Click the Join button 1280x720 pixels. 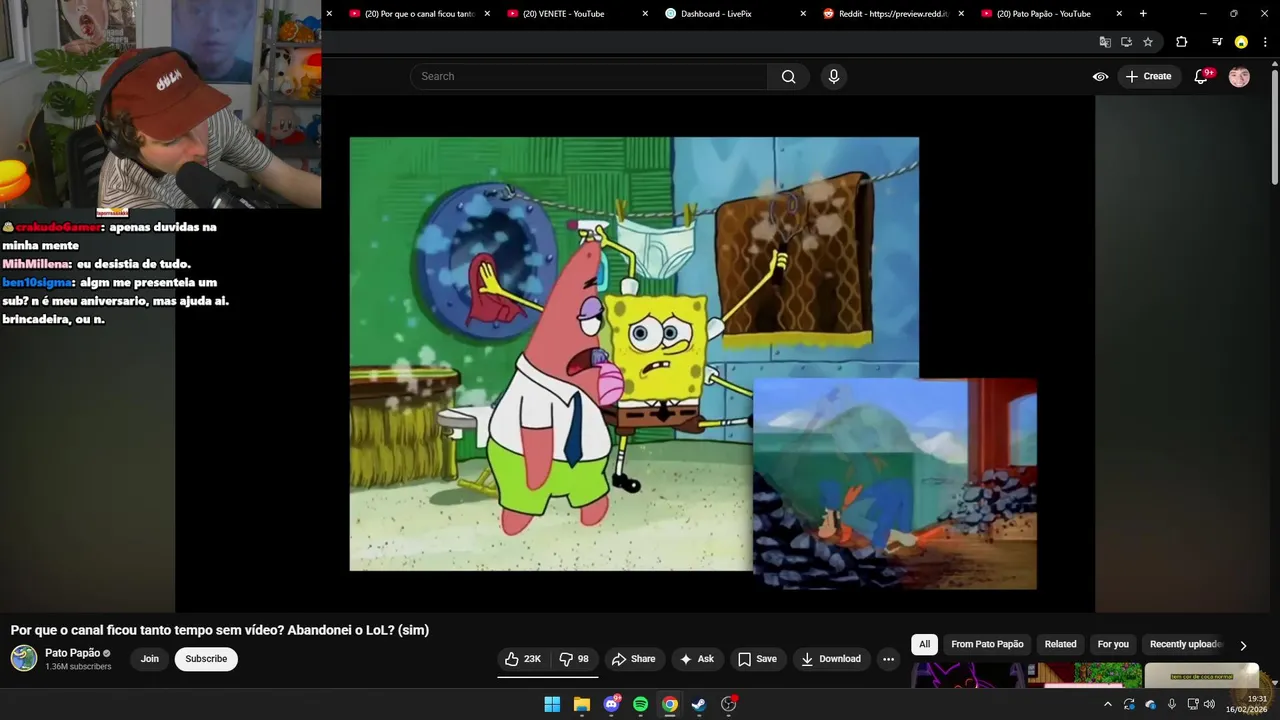[150, 659]
